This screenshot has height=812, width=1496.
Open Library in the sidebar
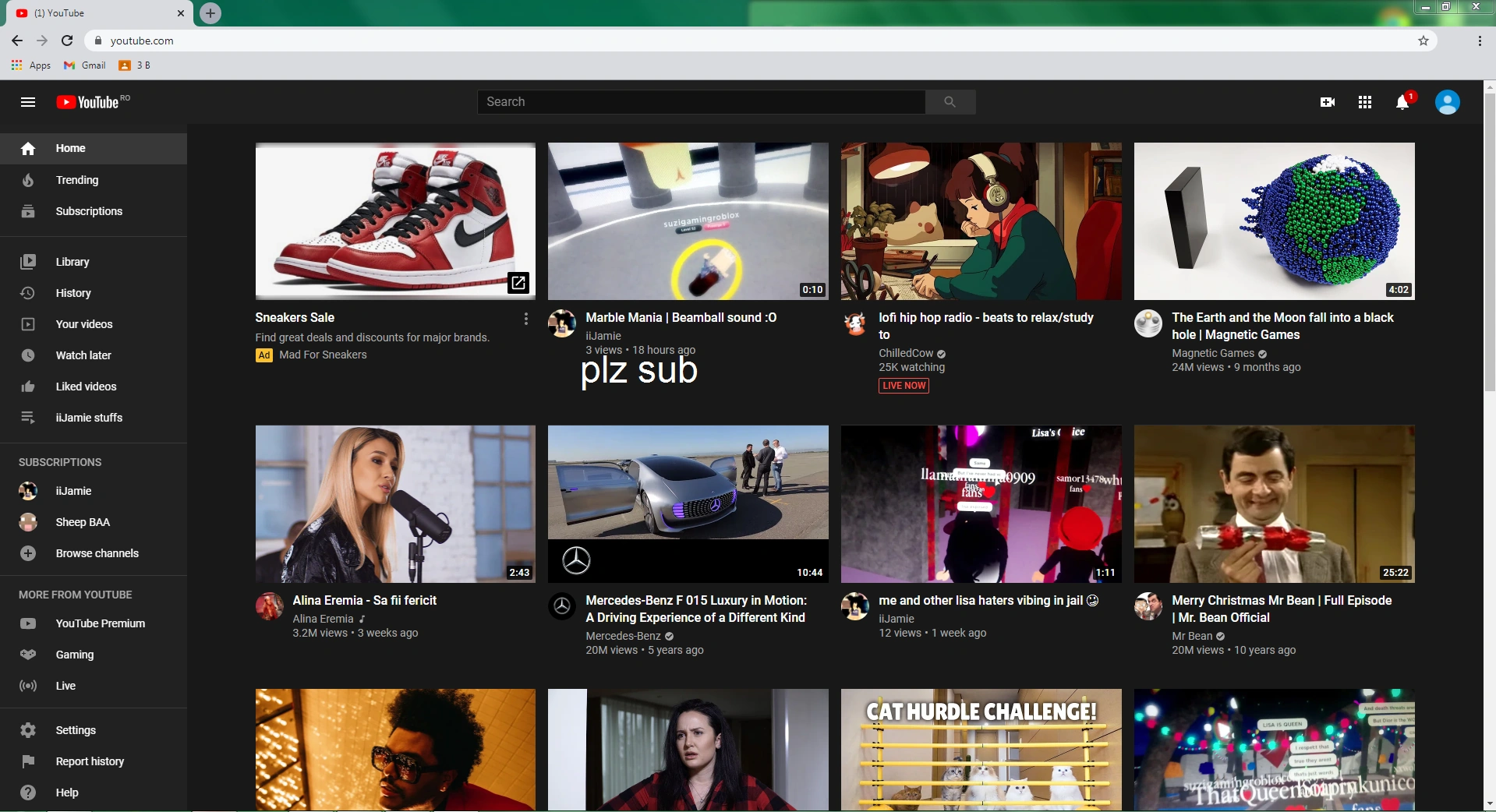[94, 262]
